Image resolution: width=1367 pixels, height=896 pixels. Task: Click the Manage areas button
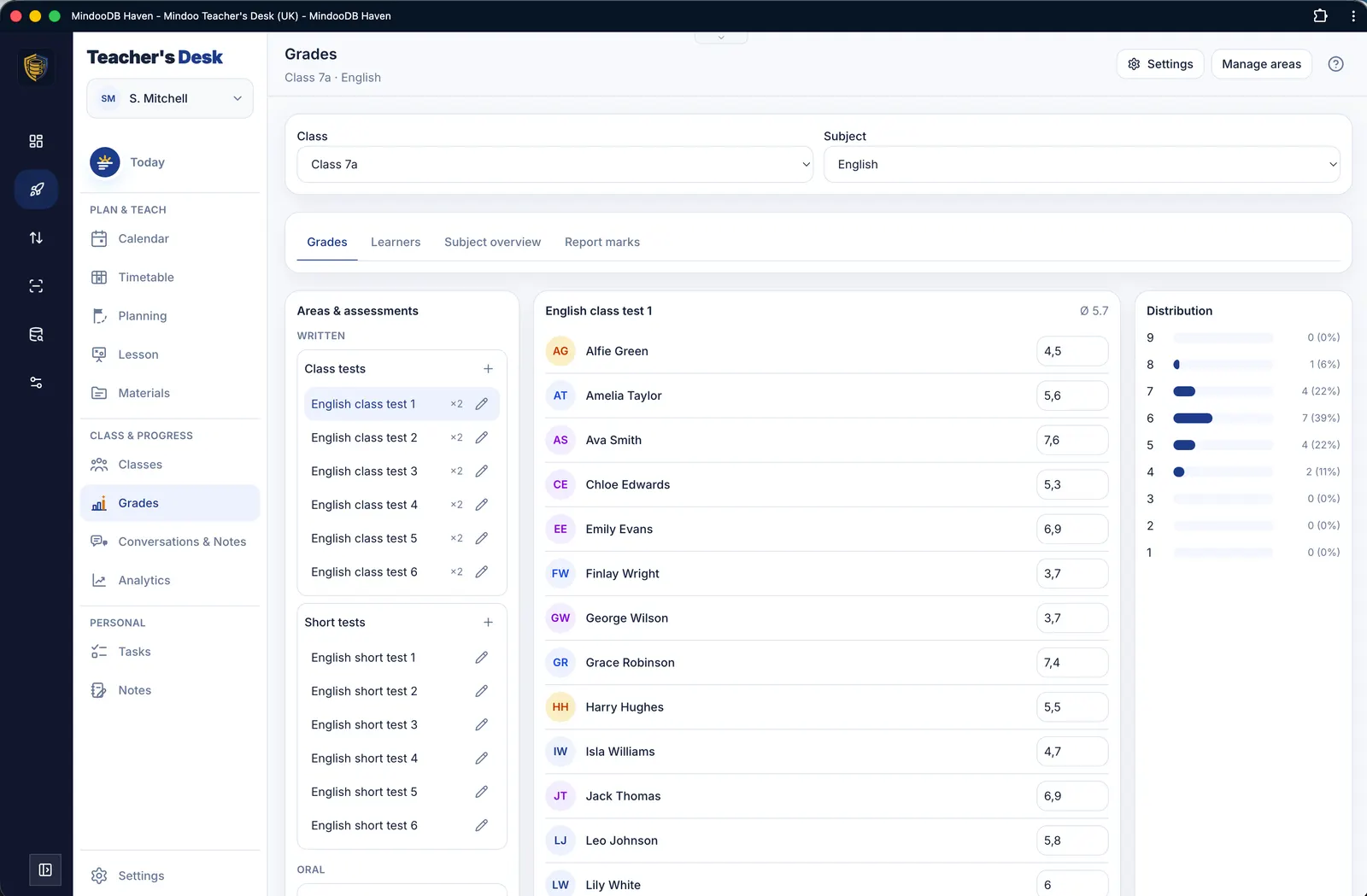pos(1261,64)
